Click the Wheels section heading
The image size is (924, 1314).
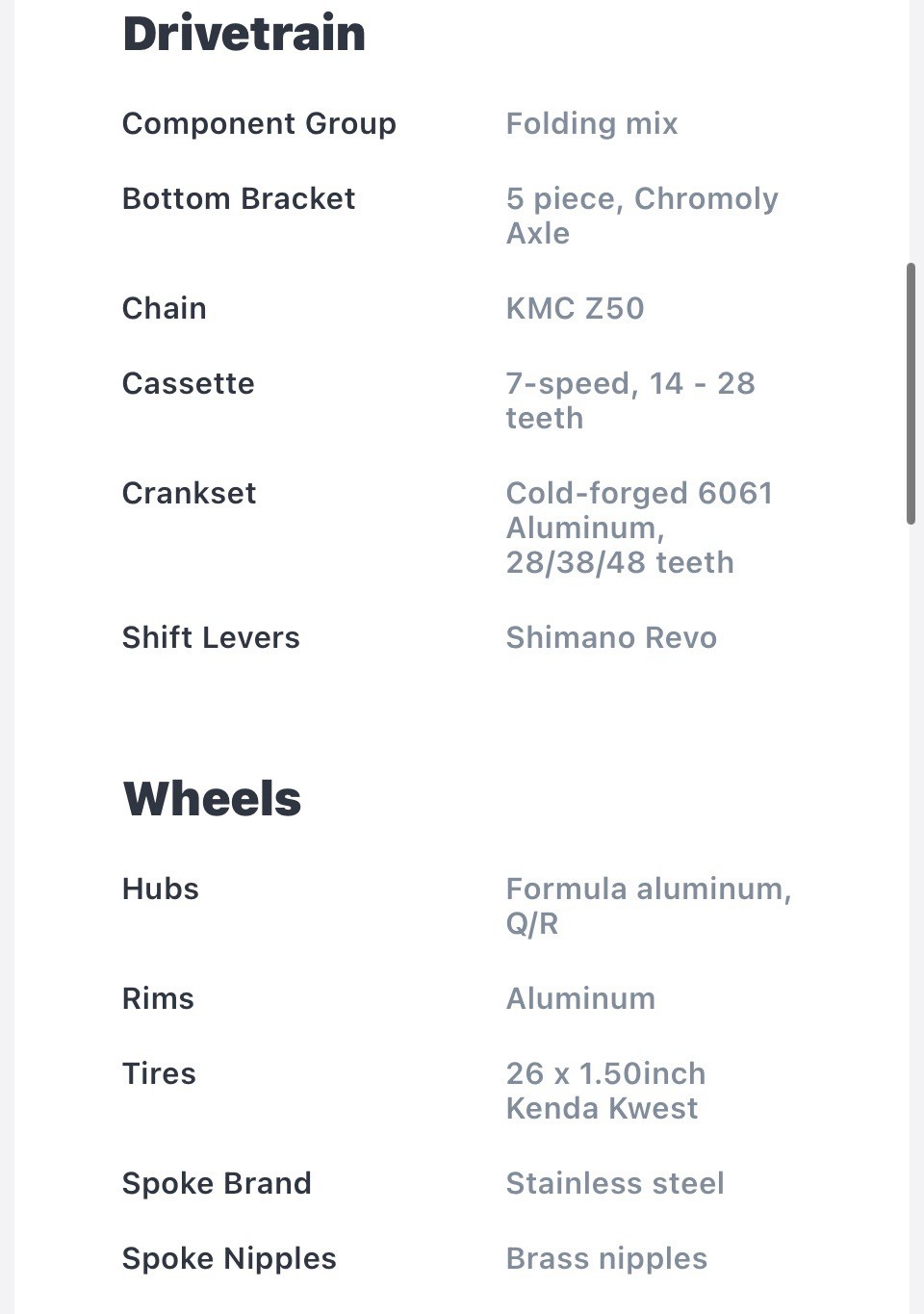[x=212, y=799]
